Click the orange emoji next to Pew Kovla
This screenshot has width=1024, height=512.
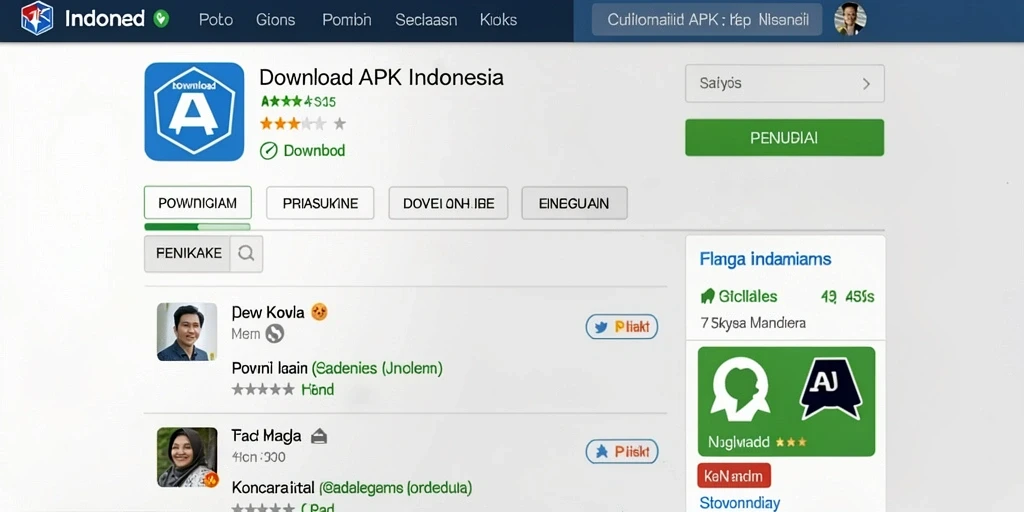[x=319, y=312]
